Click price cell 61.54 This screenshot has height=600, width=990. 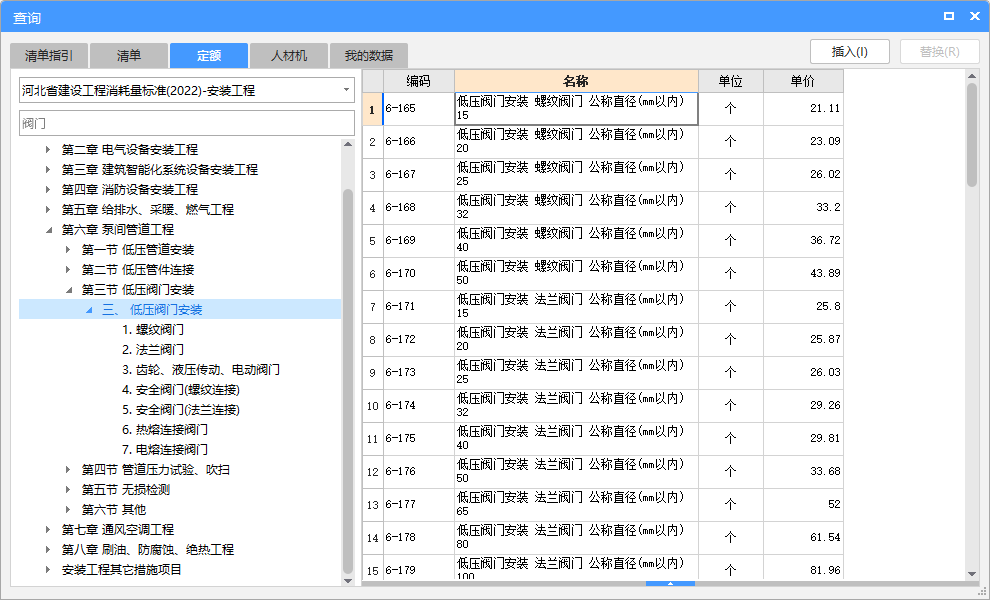pos(803,537)
